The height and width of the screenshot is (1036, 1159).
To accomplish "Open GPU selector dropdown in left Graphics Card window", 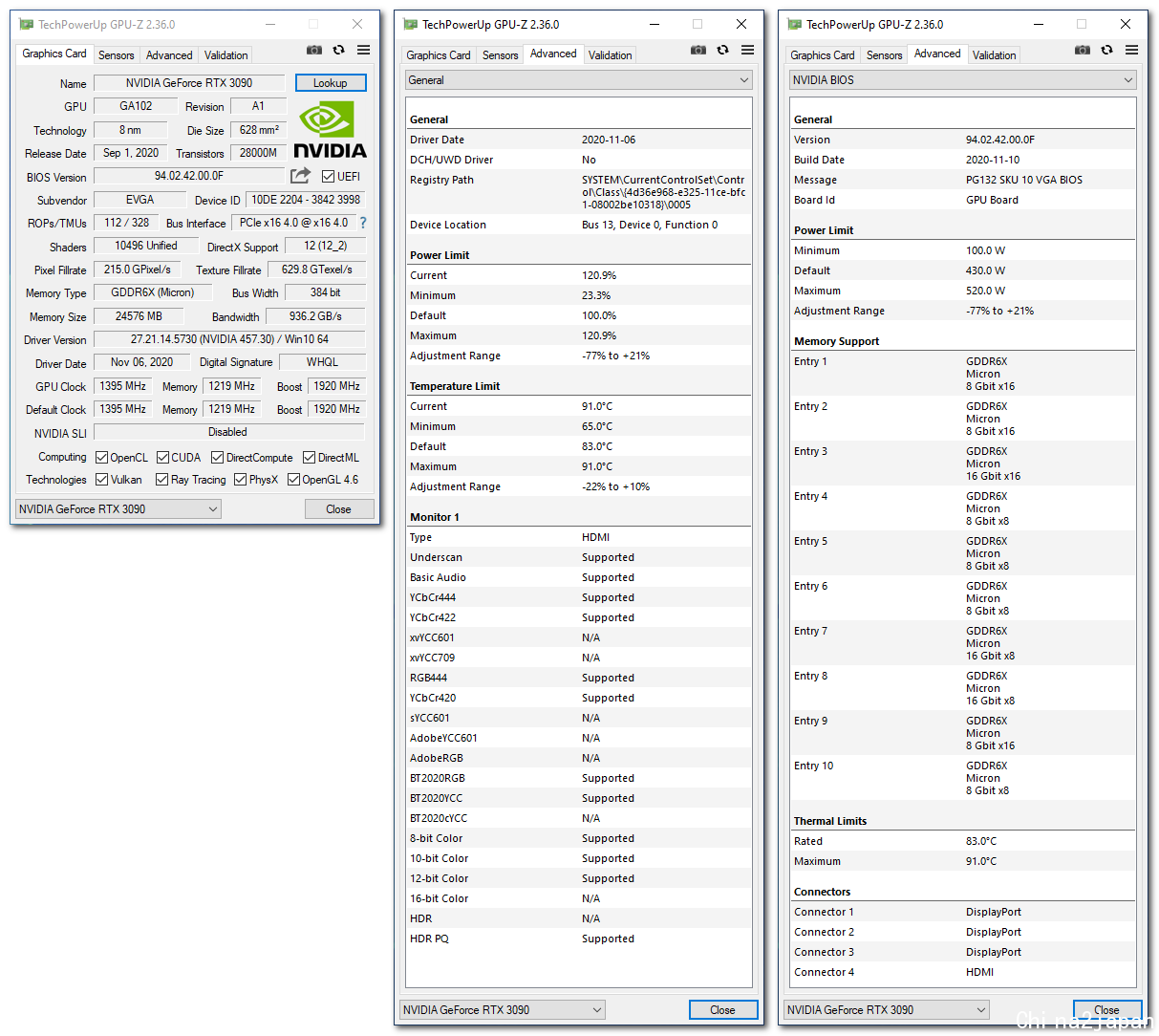I will coord(118,509).
